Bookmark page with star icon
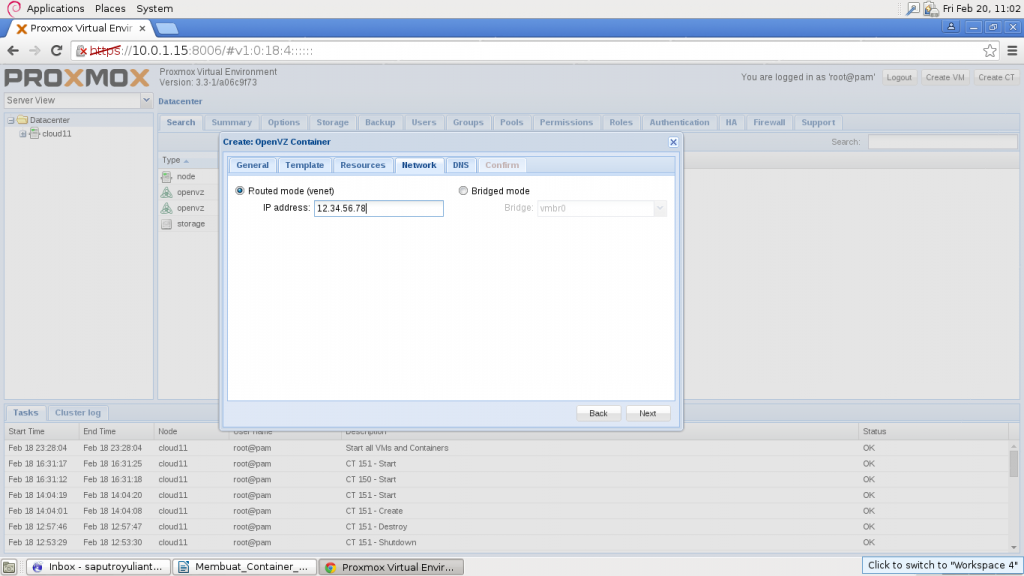This screenshot has width=1024, height=576. tap(990, 50)
